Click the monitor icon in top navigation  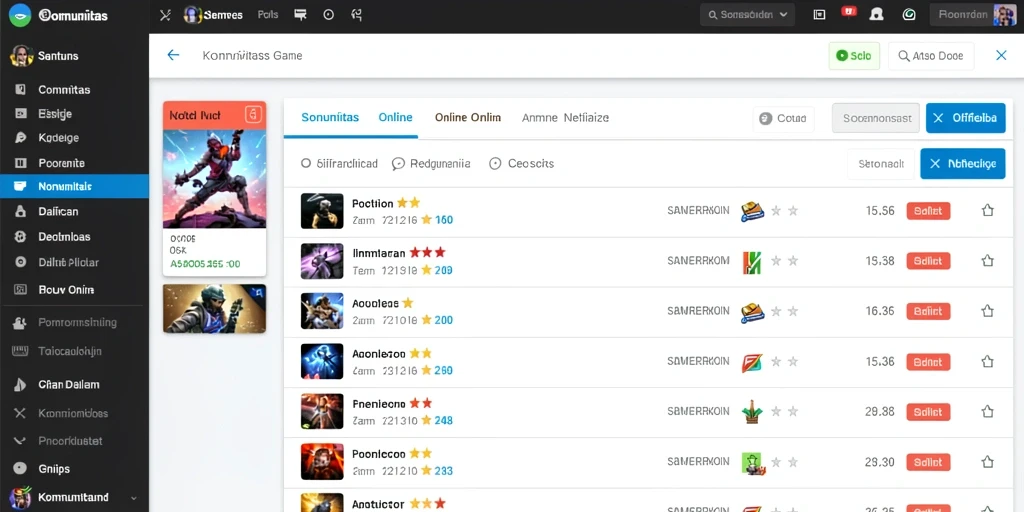point(300,14)
